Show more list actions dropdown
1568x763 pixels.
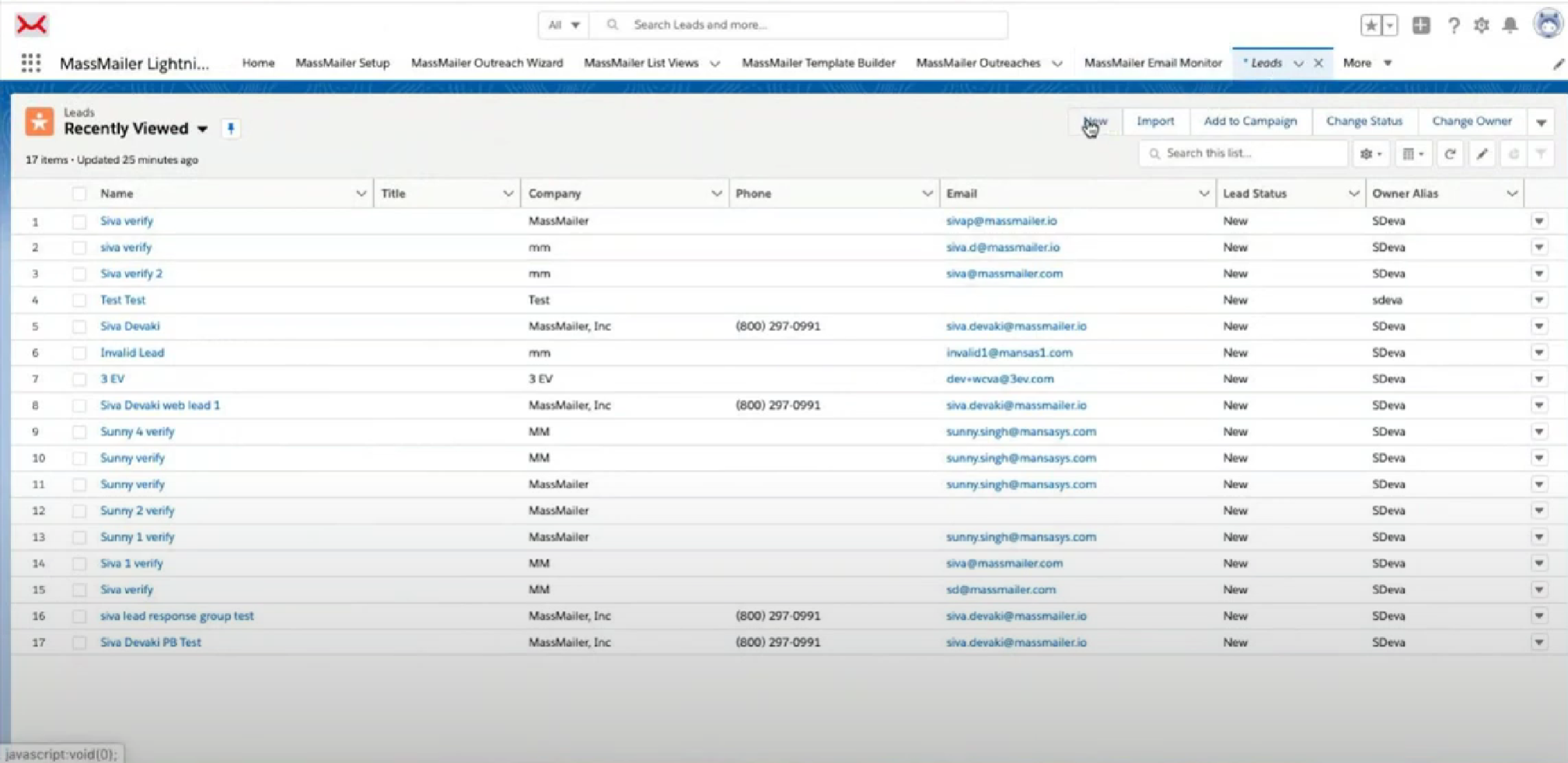click(1541, 122)
